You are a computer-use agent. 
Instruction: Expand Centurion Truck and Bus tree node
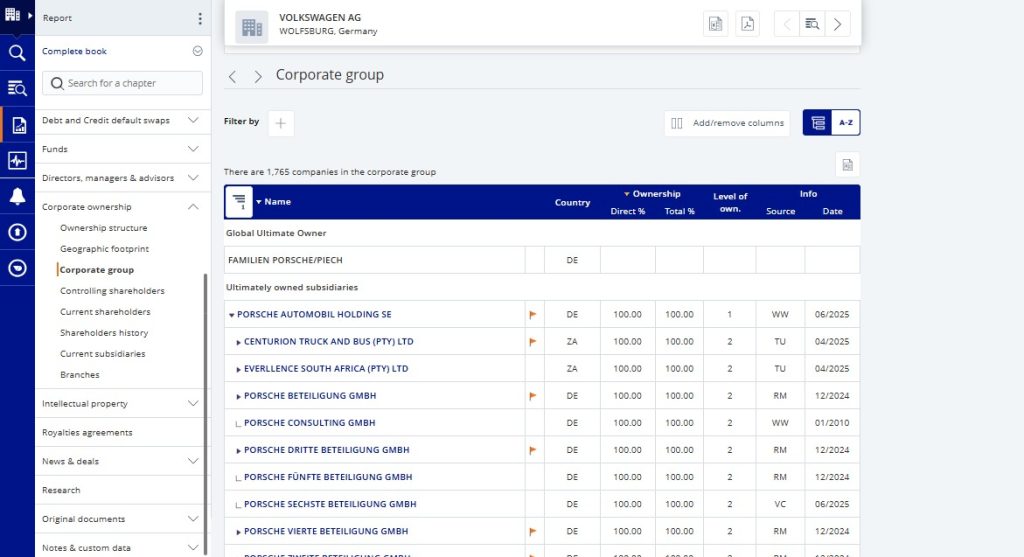(x=238, y=342)
